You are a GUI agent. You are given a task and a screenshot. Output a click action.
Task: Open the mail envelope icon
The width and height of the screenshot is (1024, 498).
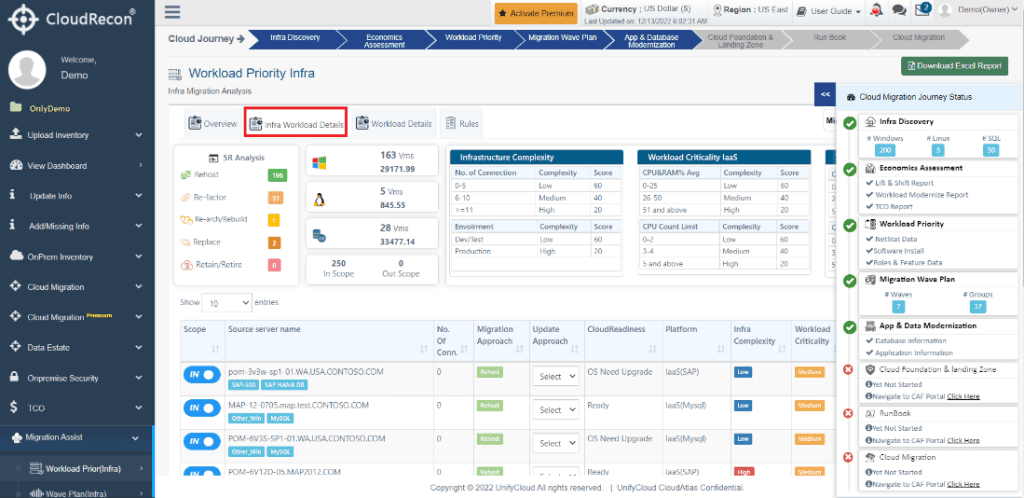[922, 10]
